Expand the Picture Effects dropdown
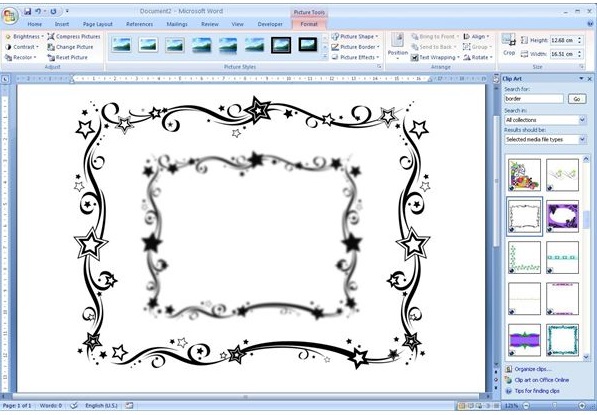Screen dimensions: 597x415 coord(355,57)
